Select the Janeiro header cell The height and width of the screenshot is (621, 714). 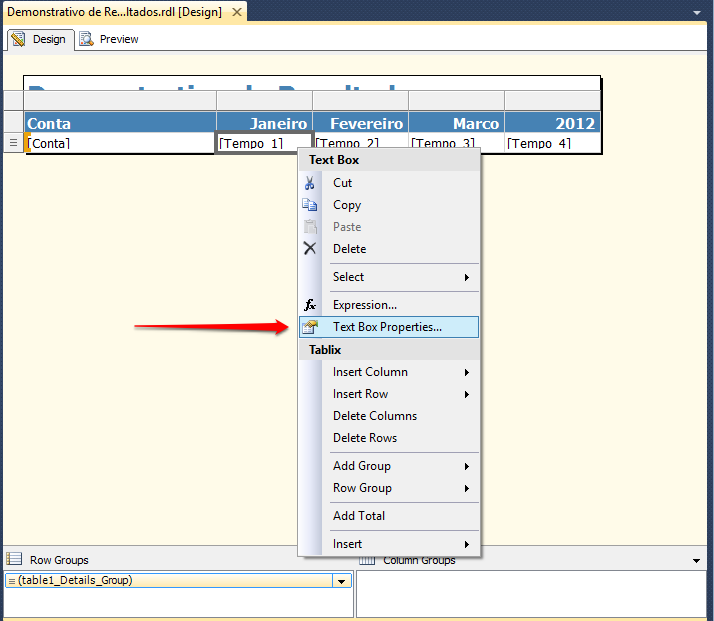pos(265,122)
